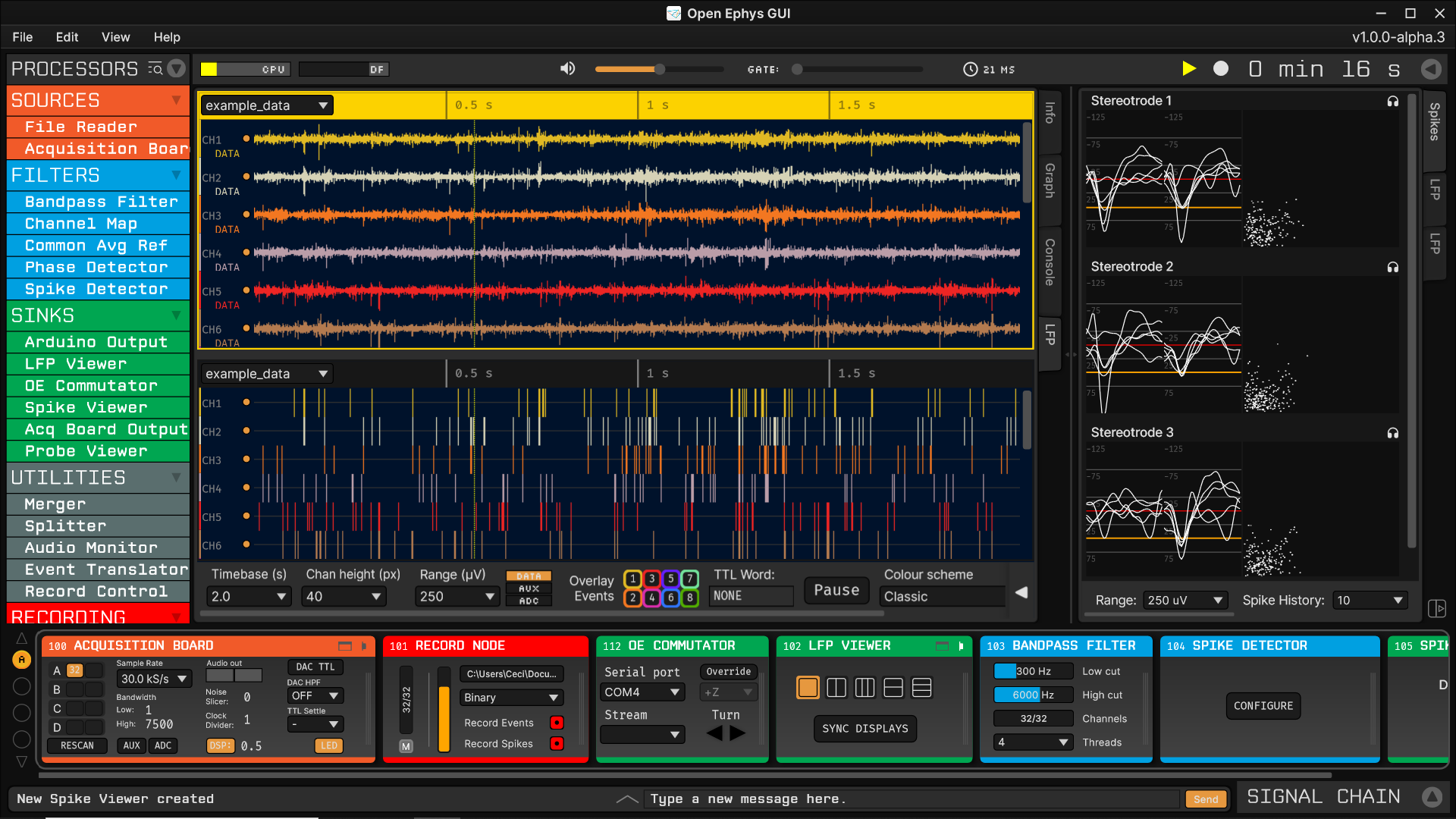Screen dimensions: 1456x819
Task: Click the record circle button
Action: [1221, 69]
